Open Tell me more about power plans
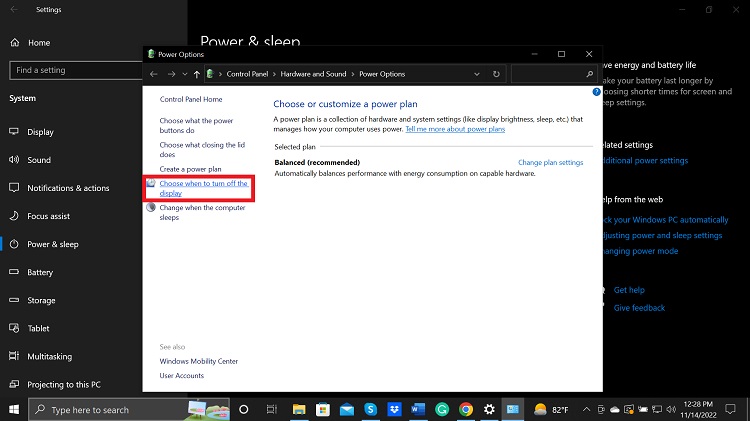Image resolution: width=750 pixels, height=421 pixels. pos(455,129)
